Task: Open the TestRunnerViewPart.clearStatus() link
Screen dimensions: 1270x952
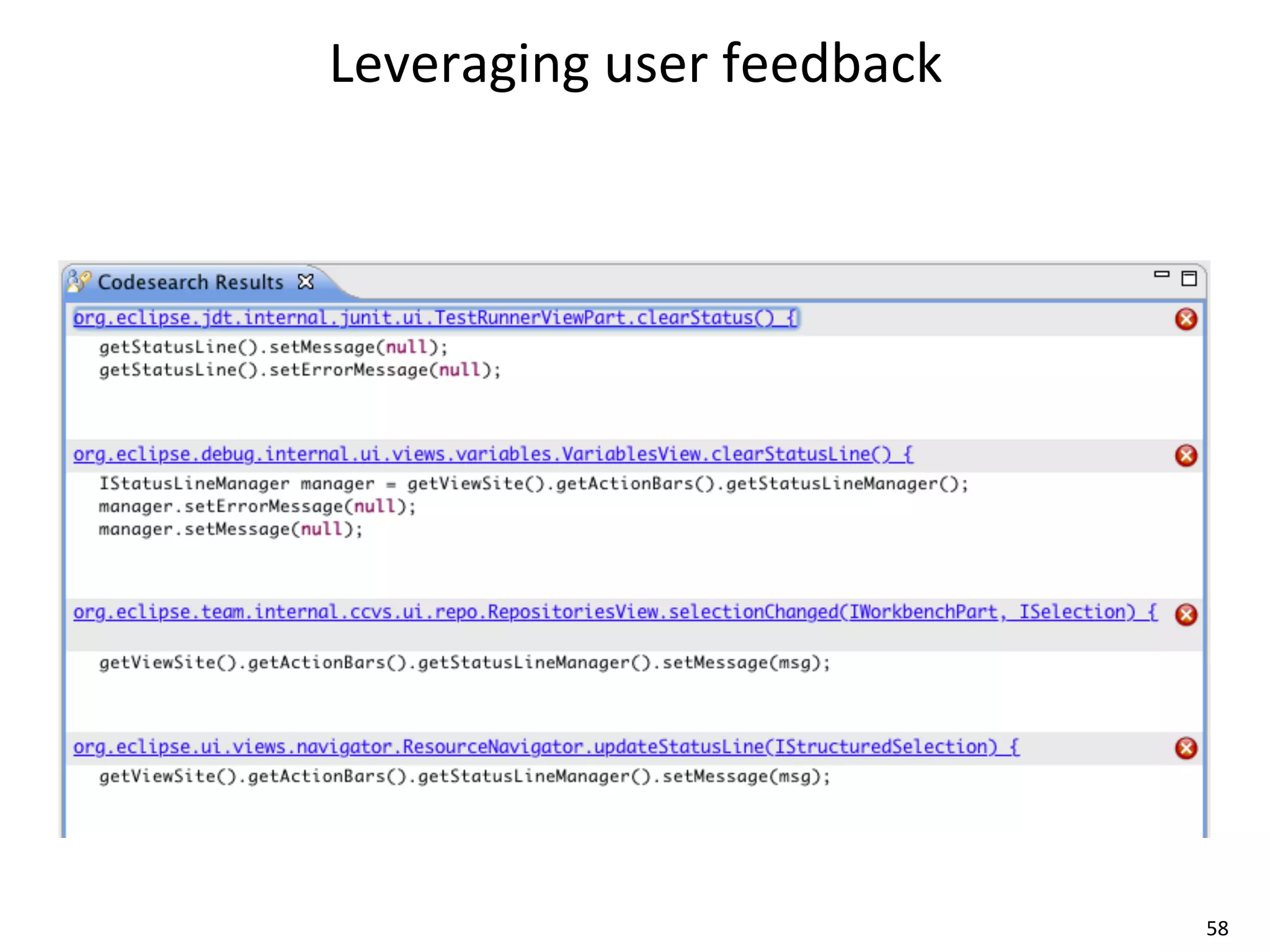Action: 435,318
